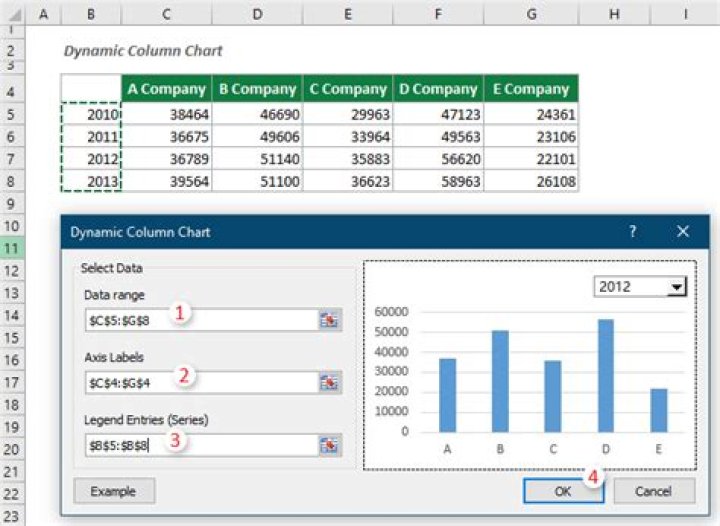Click cell with value 51100

[x=257, y=181]
